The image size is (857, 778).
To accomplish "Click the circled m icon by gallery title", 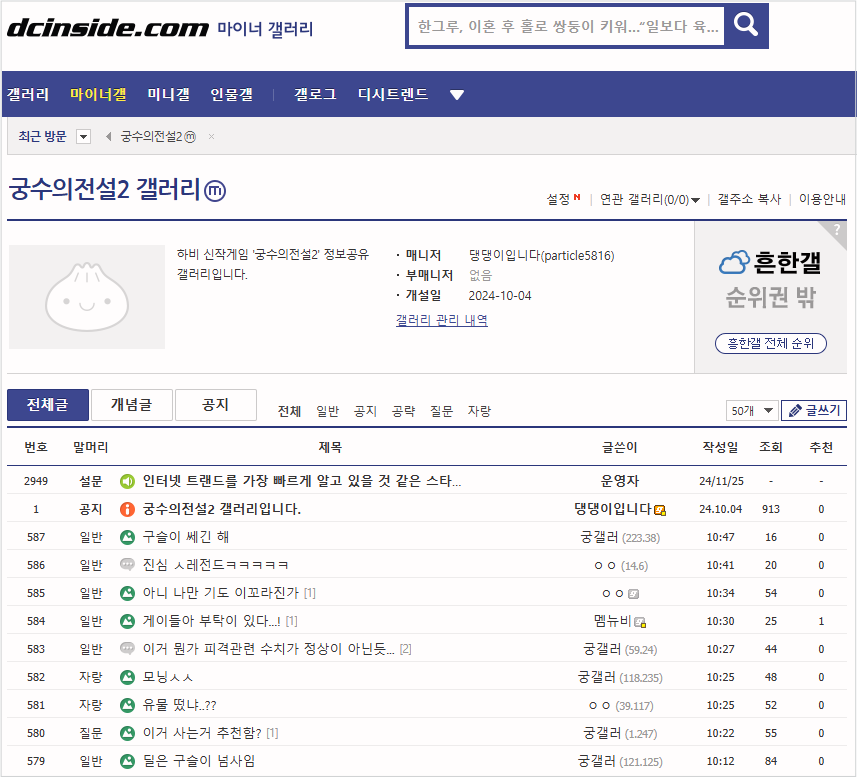I will coord(215,191).
